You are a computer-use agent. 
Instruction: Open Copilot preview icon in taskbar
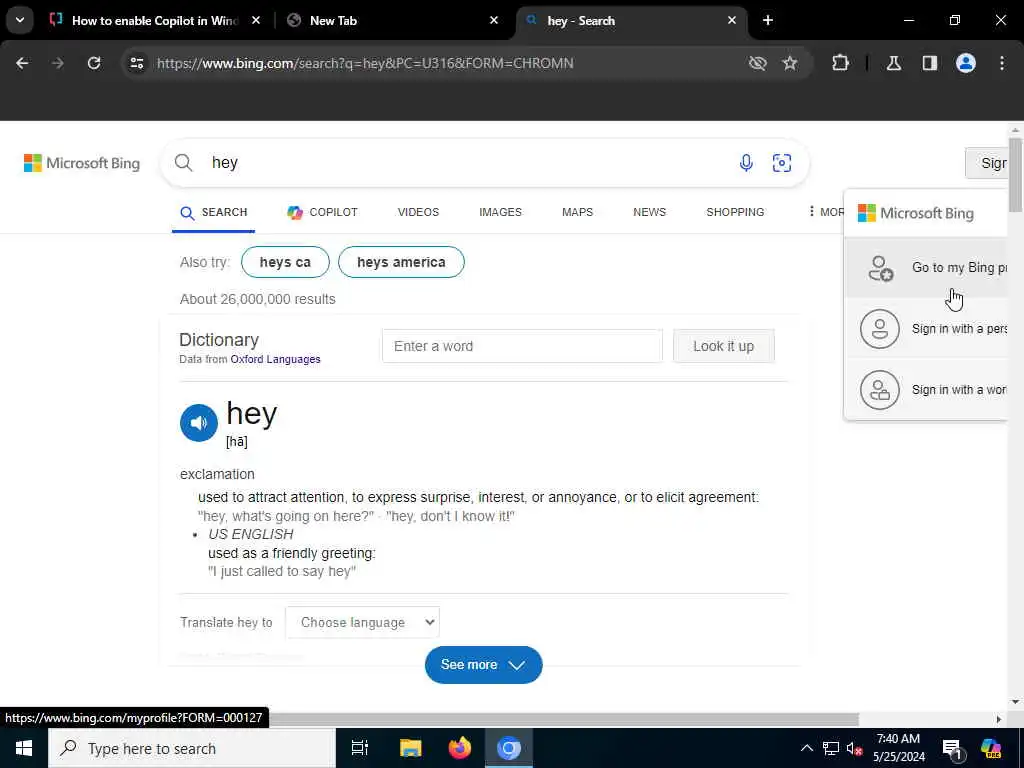(x=991, y=748)
